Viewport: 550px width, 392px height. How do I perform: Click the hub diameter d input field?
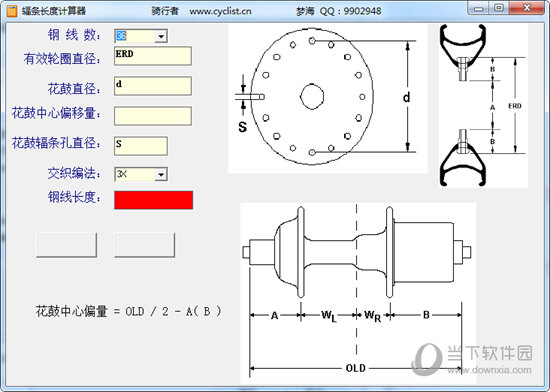[153, 86]
